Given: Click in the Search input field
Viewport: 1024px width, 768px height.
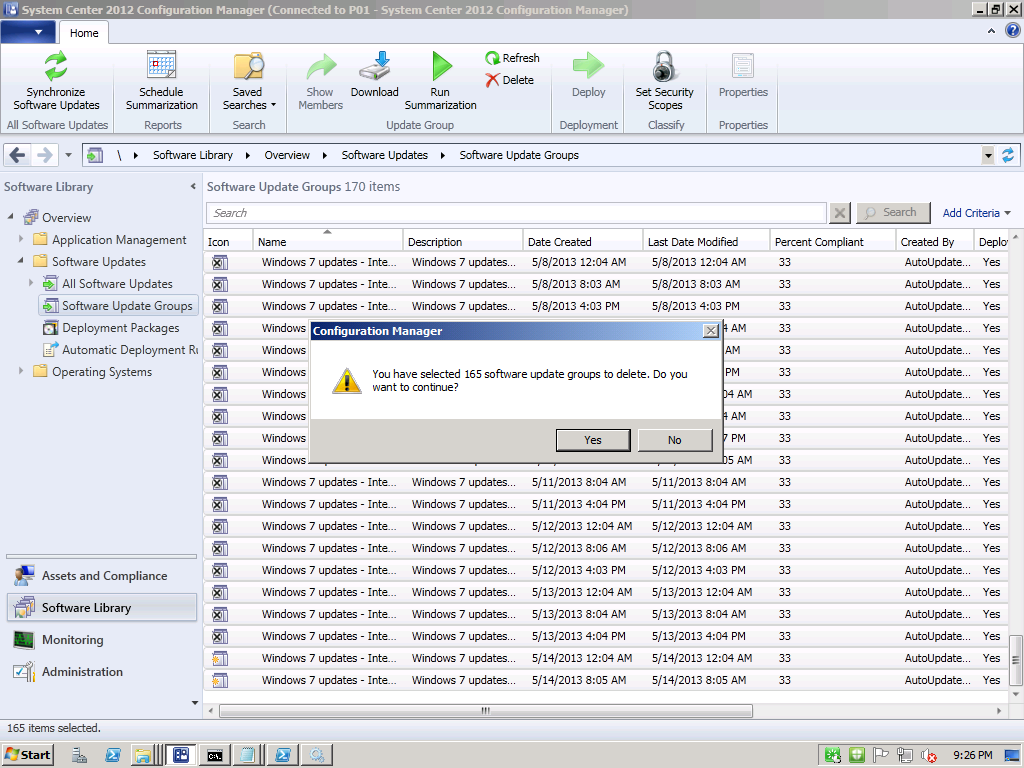Looking at the screenshot, I should (x=517, y=213).
